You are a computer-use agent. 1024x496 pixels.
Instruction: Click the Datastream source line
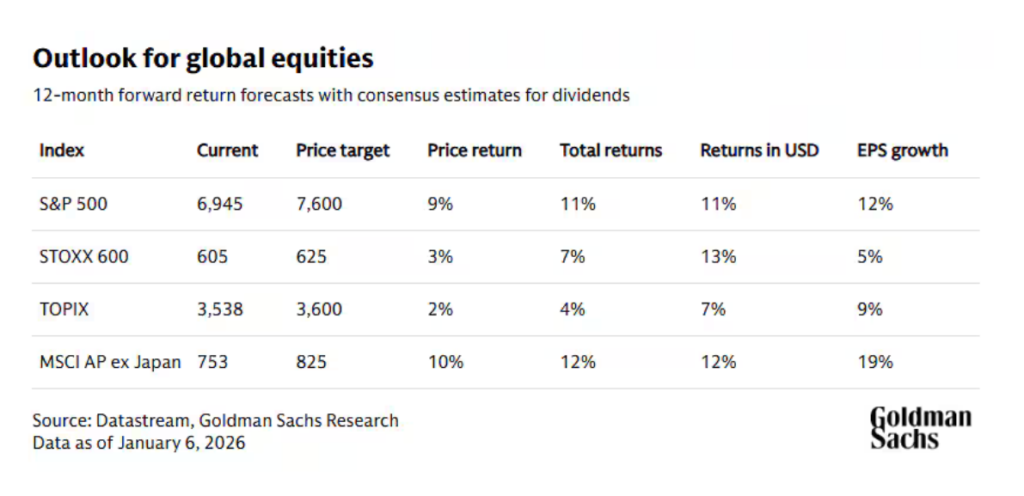pyautogui.click(x=215, y=420)
